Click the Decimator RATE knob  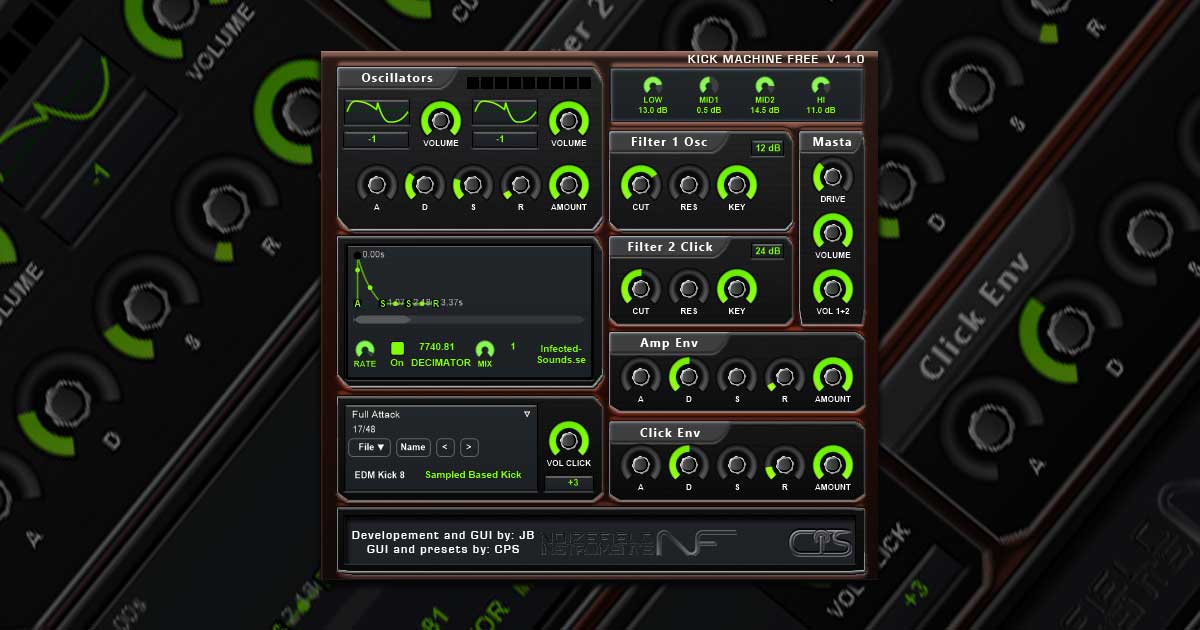365,348
